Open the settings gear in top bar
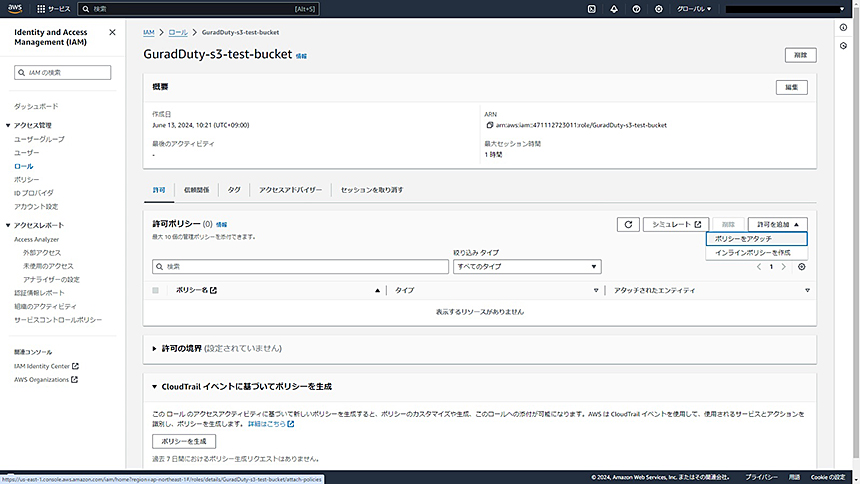 (x=659, y=9)
